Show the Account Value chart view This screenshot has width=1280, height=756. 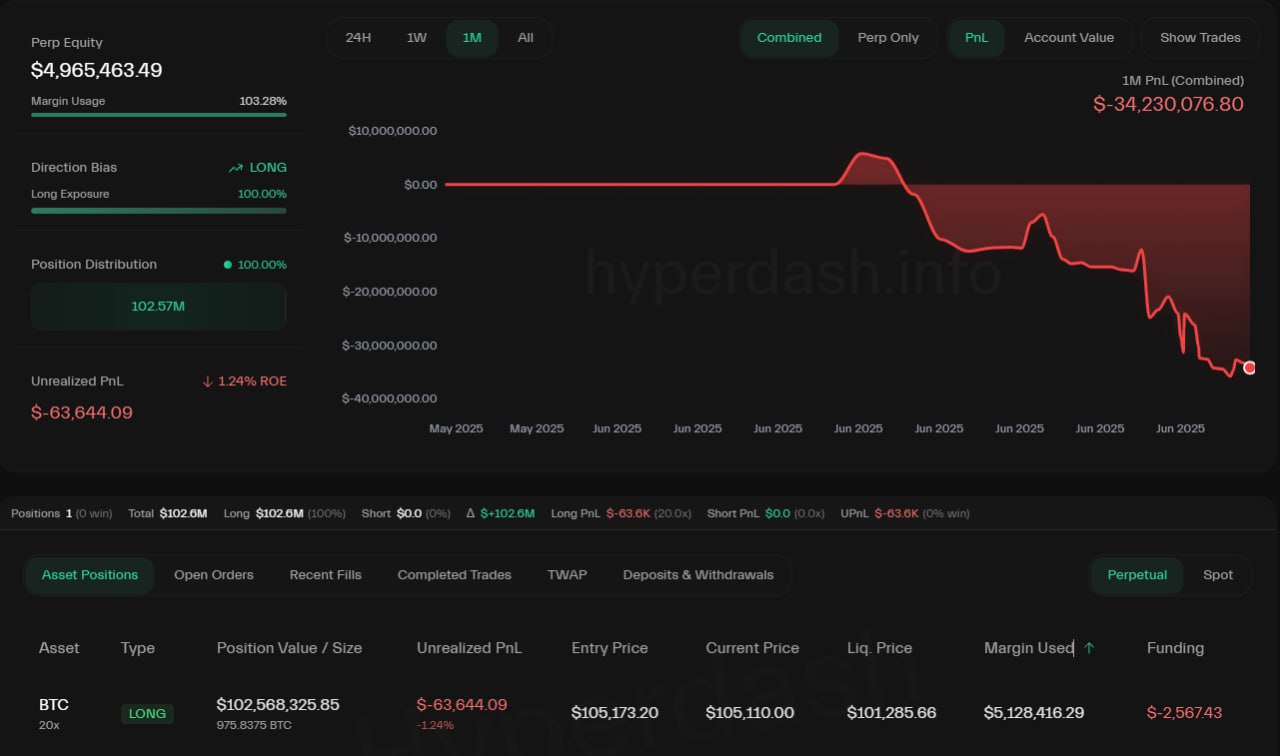point(1069,38)
